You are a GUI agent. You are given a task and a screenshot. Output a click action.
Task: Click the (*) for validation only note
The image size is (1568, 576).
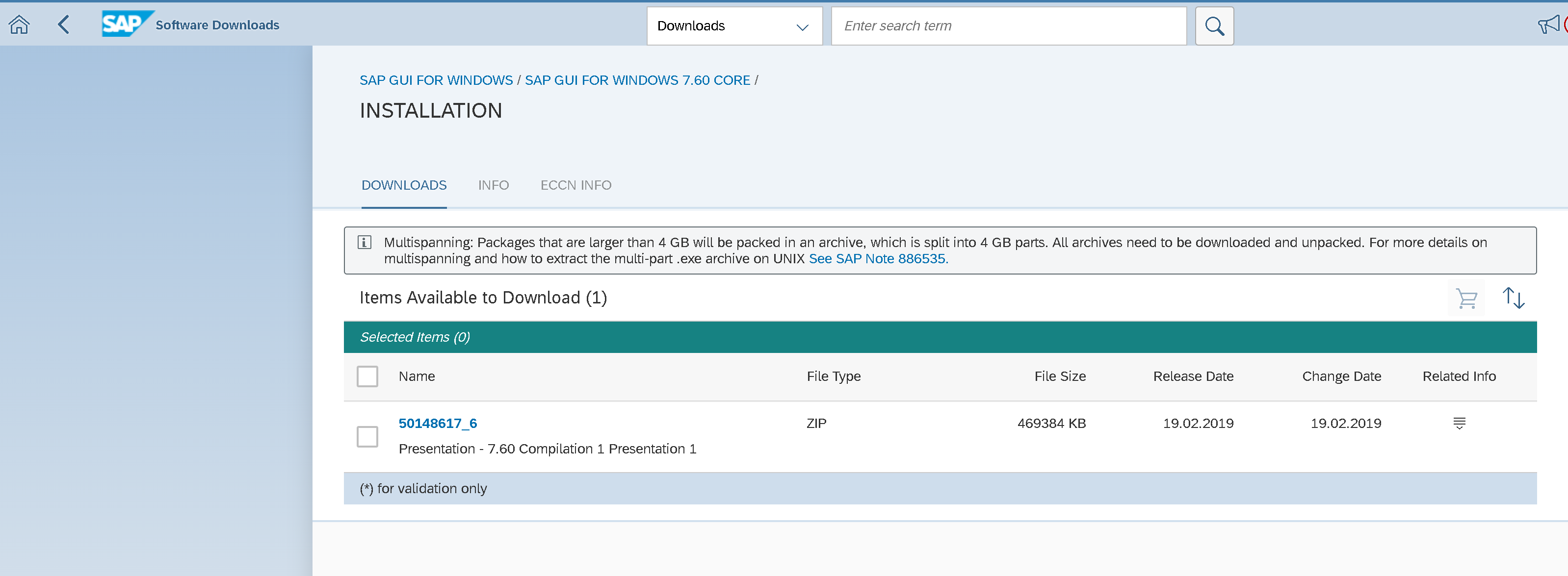(x=423, y=488)
